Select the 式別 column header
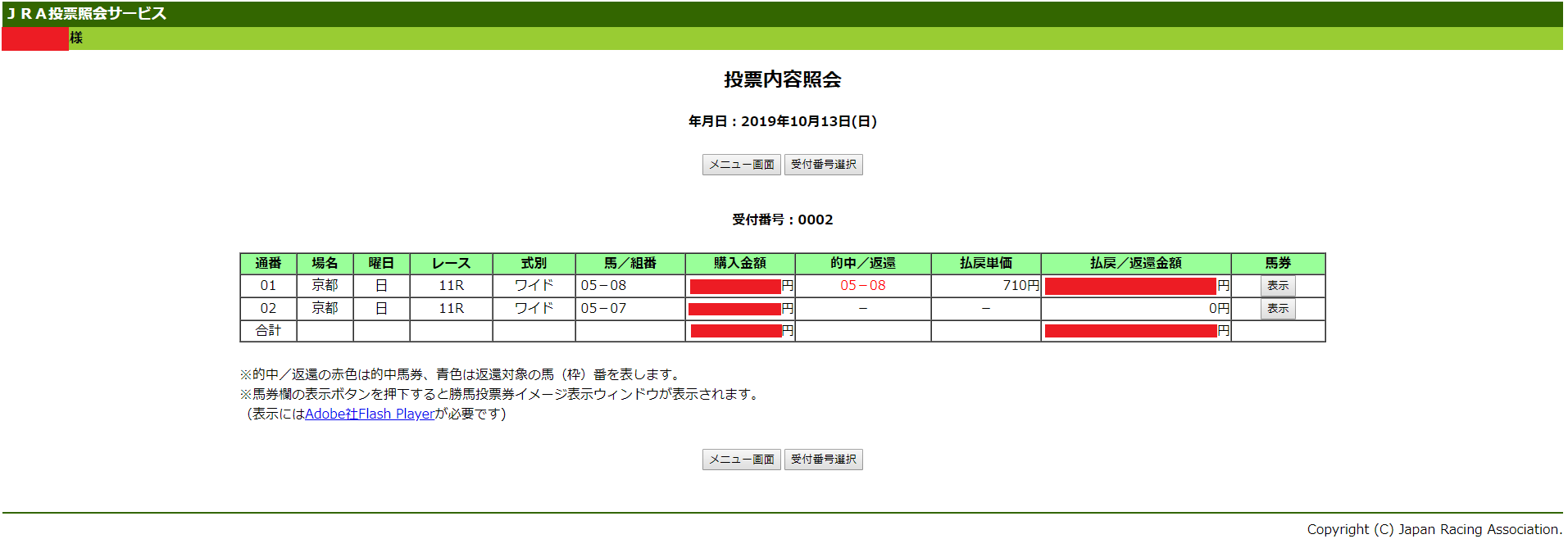This screenshot has width=1568, height=548. (x=534, y=263)
